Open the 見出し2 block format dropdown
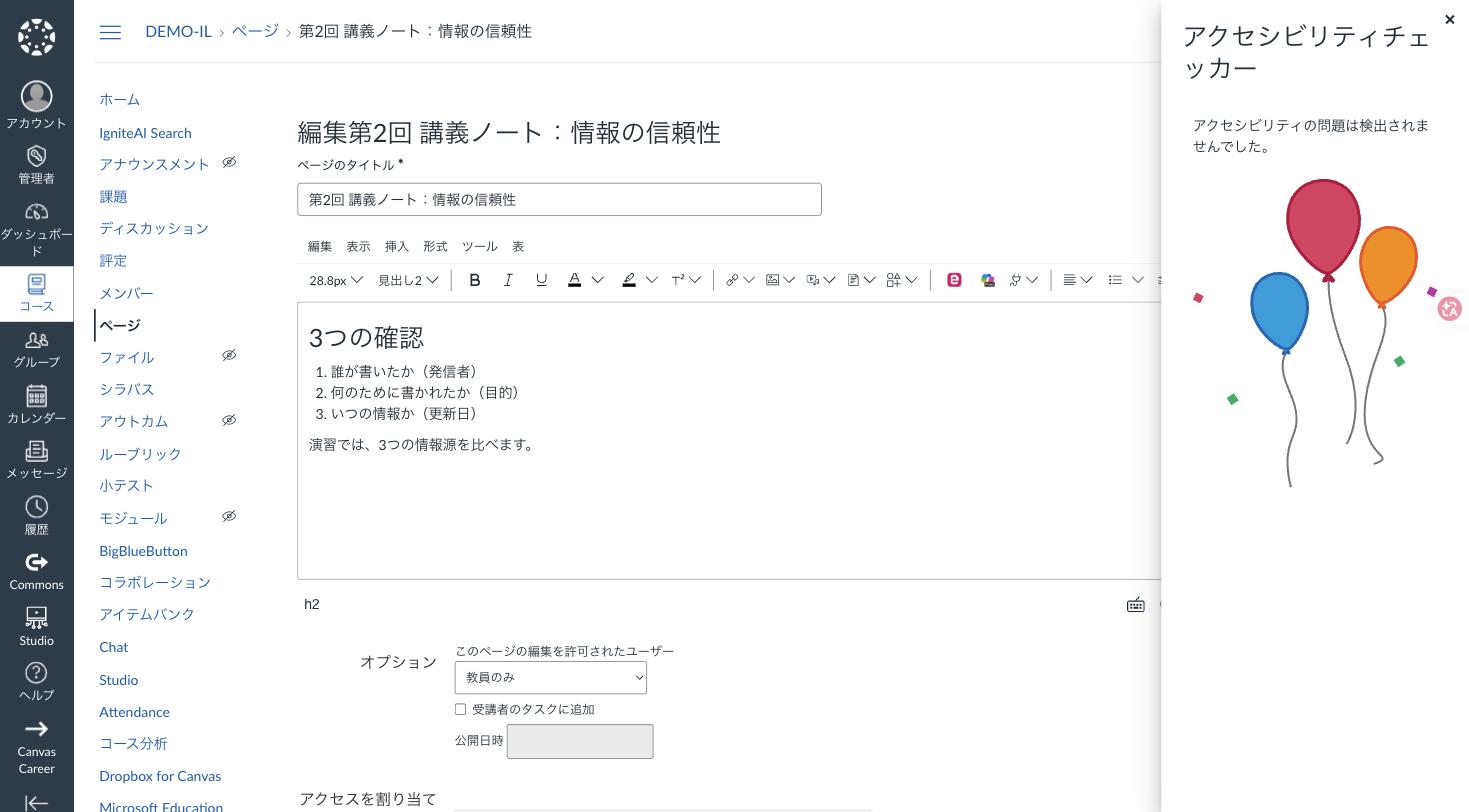Image resolution: width=1469 pixels, height=812 pixels. click(408, 280)
